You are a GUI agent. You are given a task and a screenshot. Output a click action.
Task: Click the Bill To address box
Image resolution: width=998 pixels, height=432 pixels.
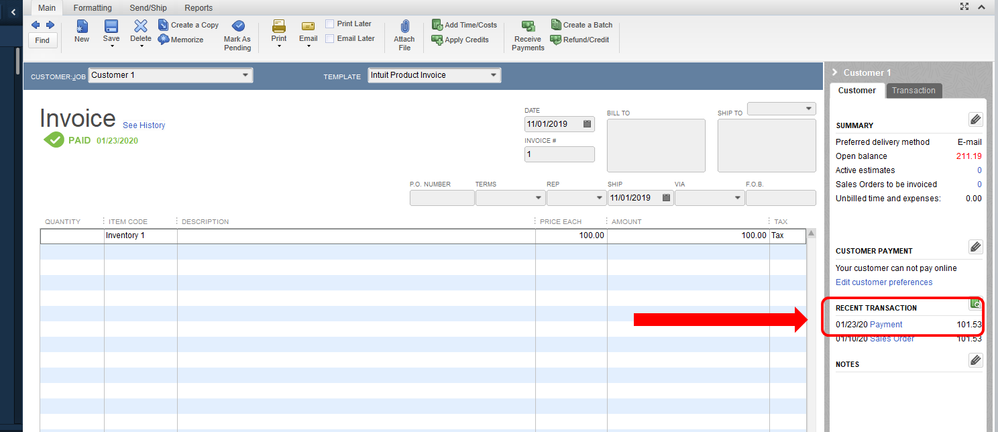click(656, 145)
